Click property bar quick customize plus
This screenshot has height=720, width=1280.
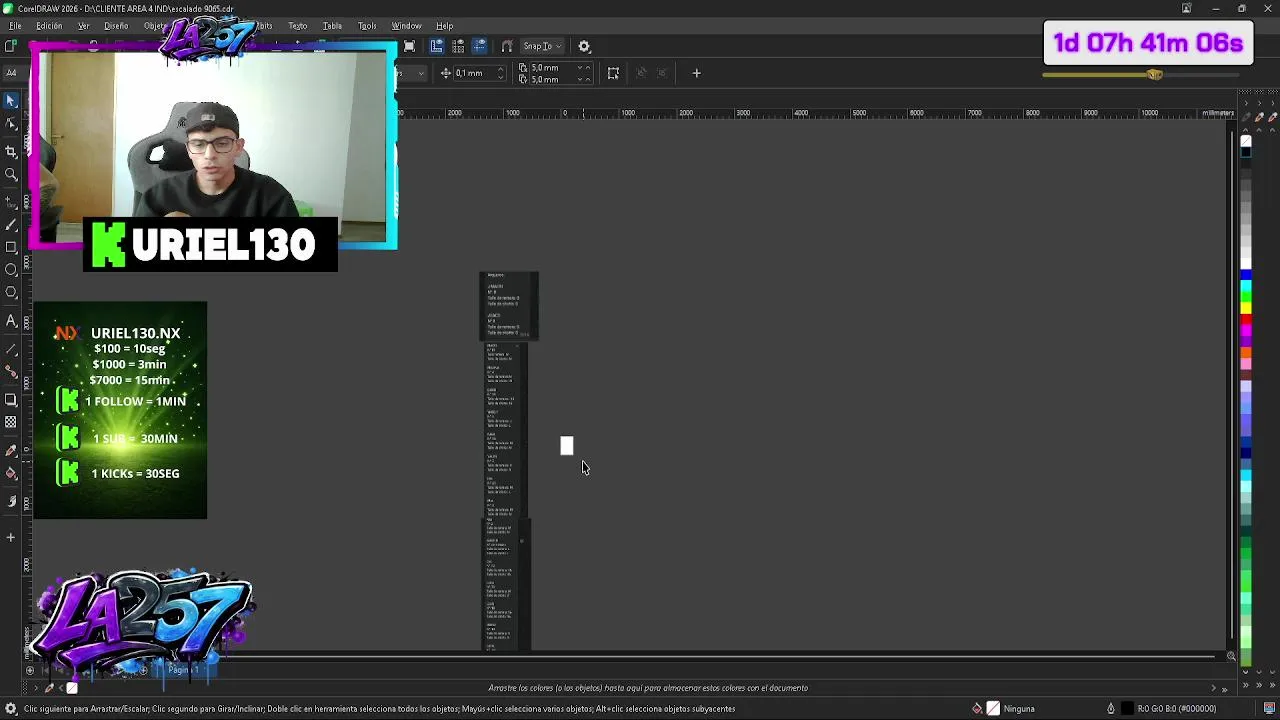pyautogui.click(x=696, y=73)
